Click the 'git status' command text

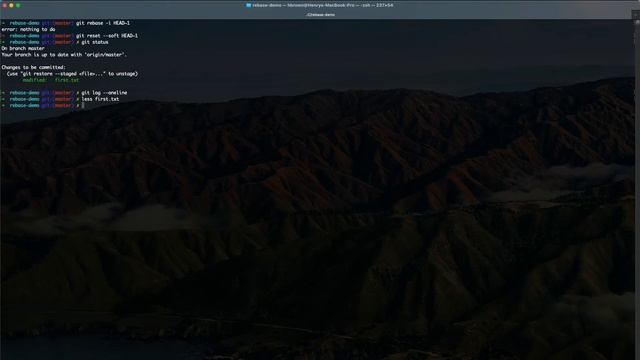(95, 42)
